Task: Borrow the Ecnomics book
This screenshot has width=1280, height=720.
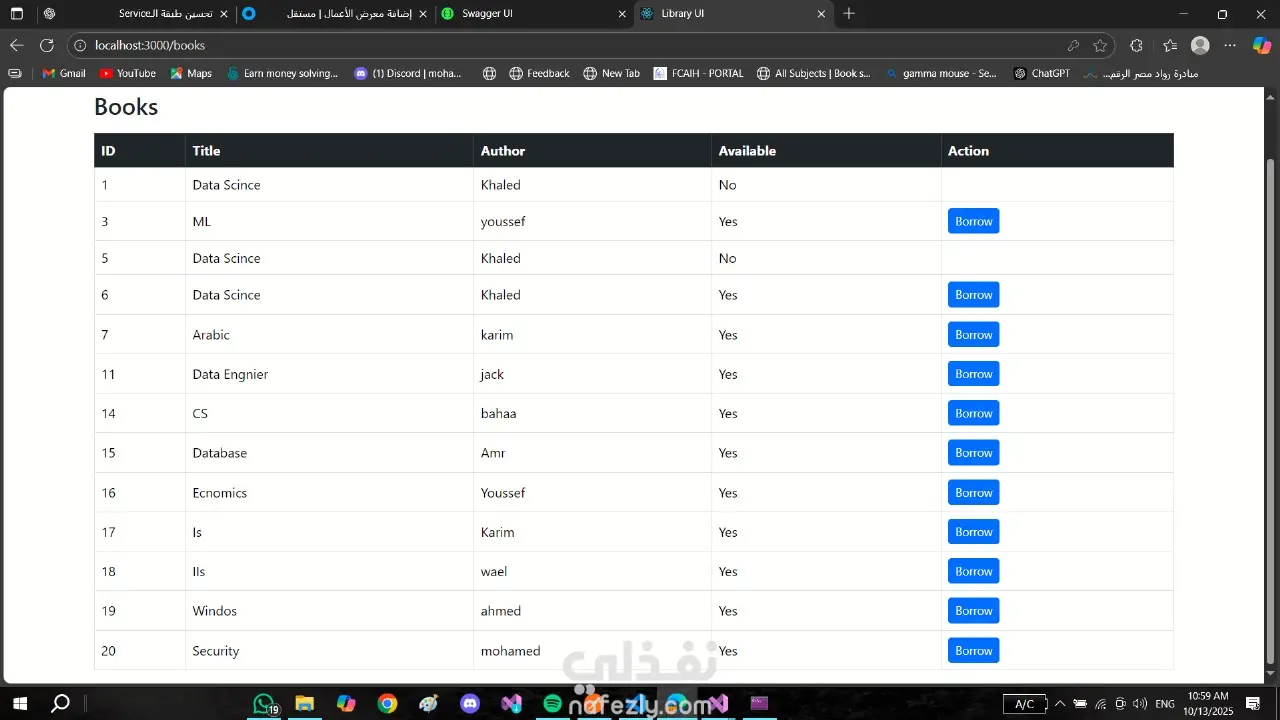Action: (x=973, y=493)
